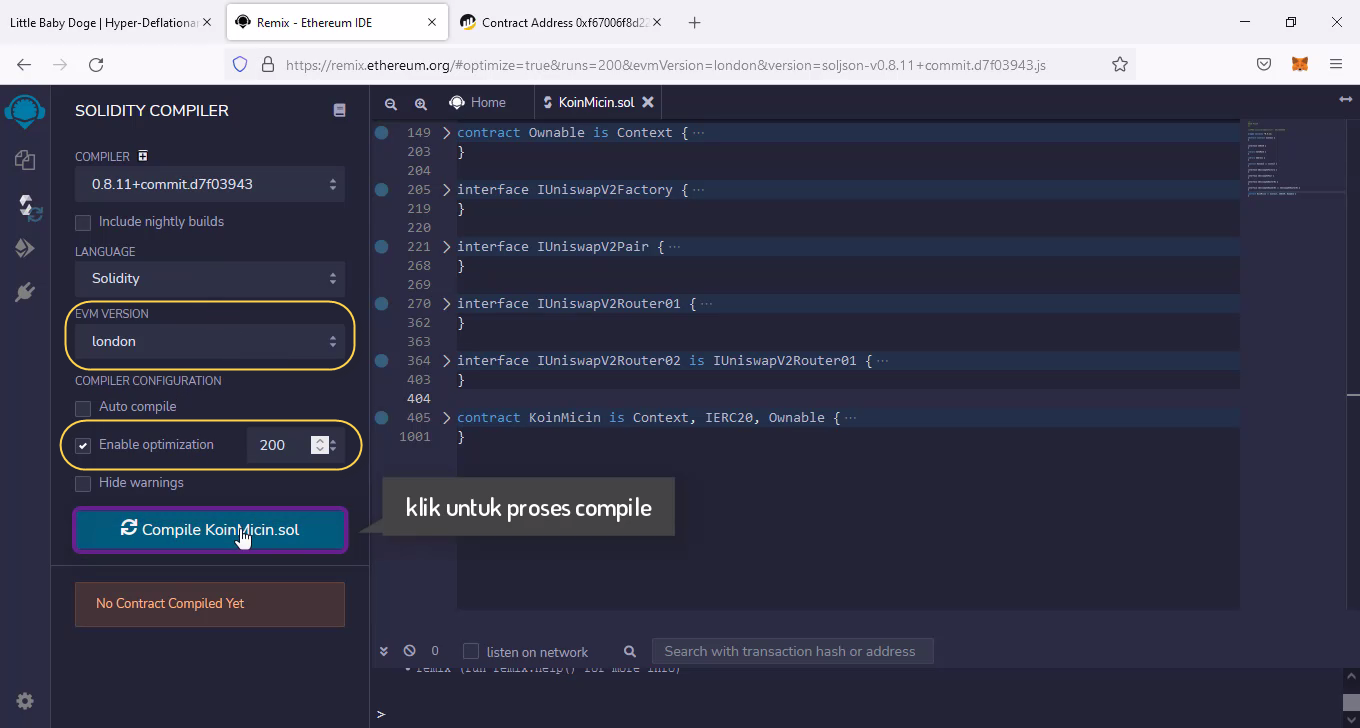Close the KoinMicin.sol editor tab
Image resolution: width=1360 pixels, height=728 pixels.
648,102
